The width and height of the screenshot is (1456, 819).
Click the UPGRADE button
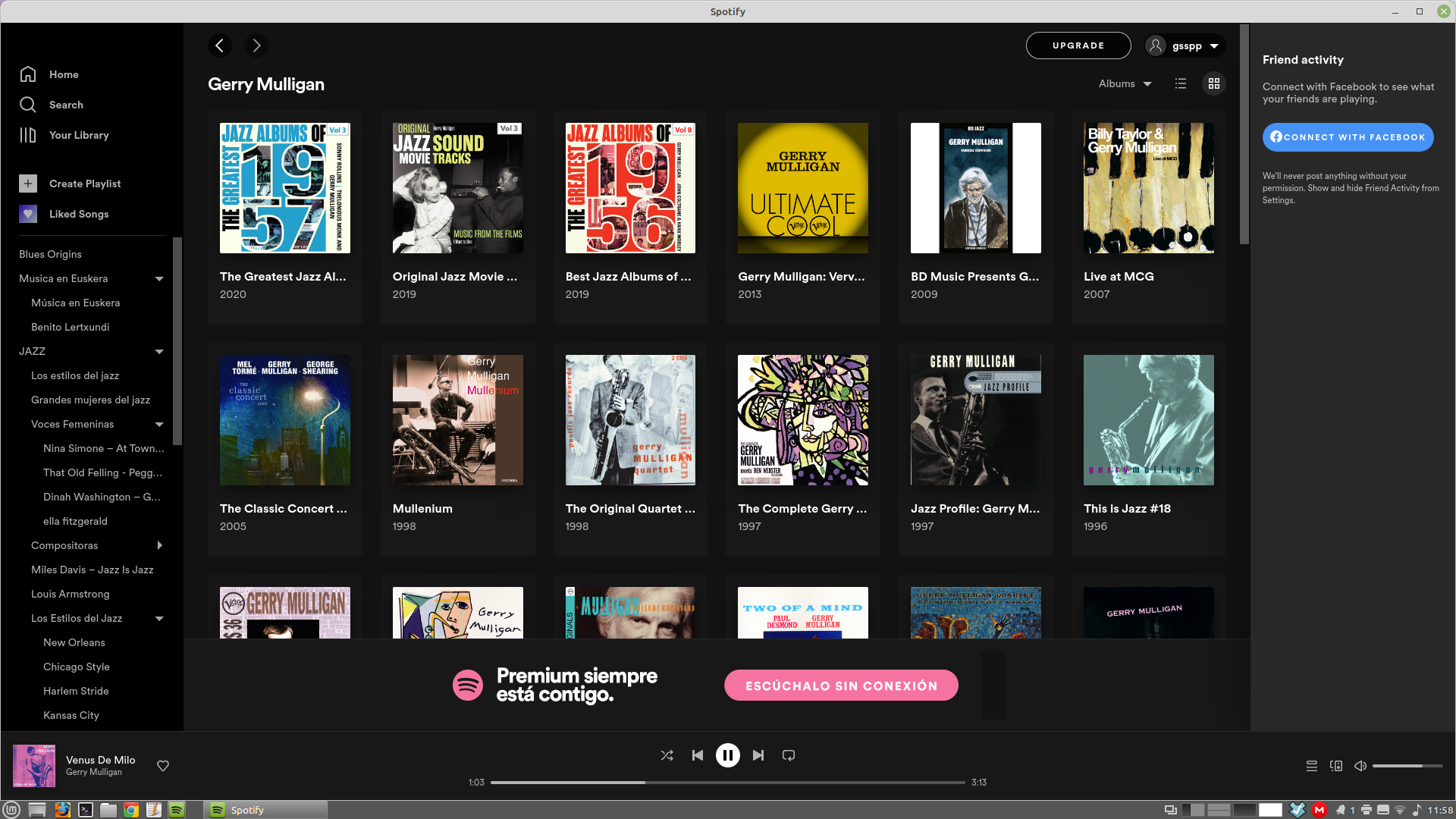click(1078, 45)
